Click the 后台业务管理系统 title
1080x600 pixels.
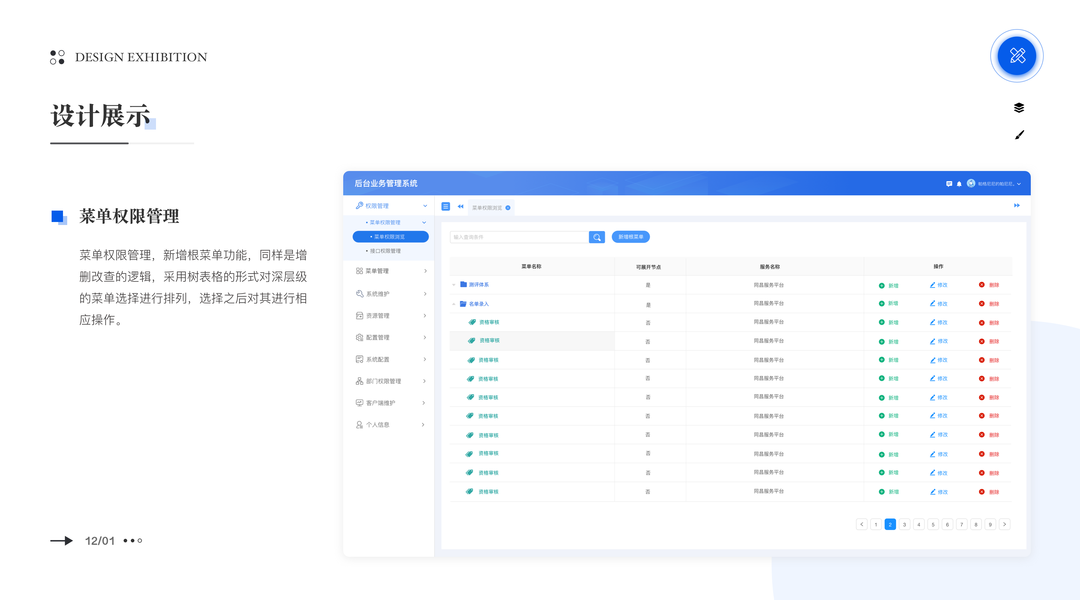(x=386, y=184)
